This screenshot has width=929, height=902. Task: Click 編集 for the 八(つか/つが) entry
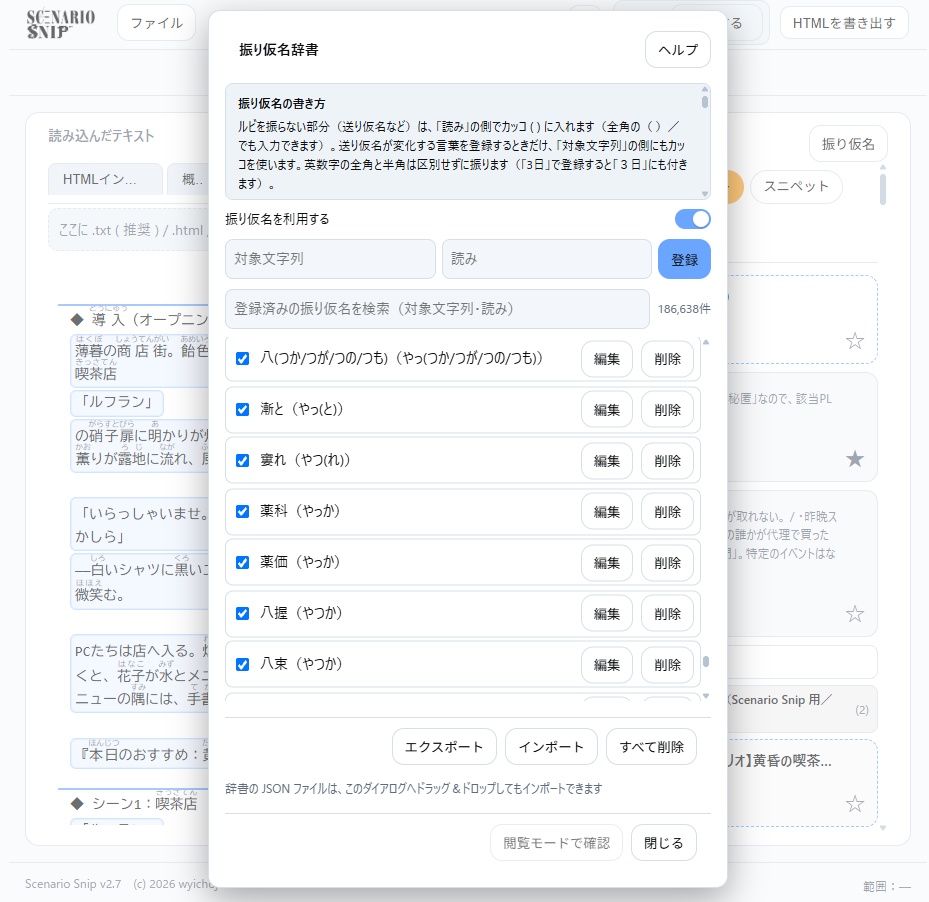click(607, 359)
